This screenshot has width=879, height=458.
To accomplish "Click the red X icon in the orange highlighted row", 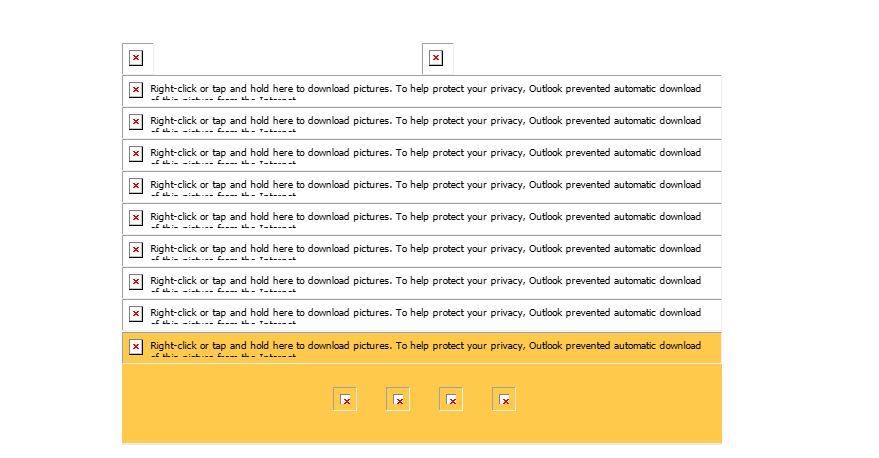I will click(136, 346).
